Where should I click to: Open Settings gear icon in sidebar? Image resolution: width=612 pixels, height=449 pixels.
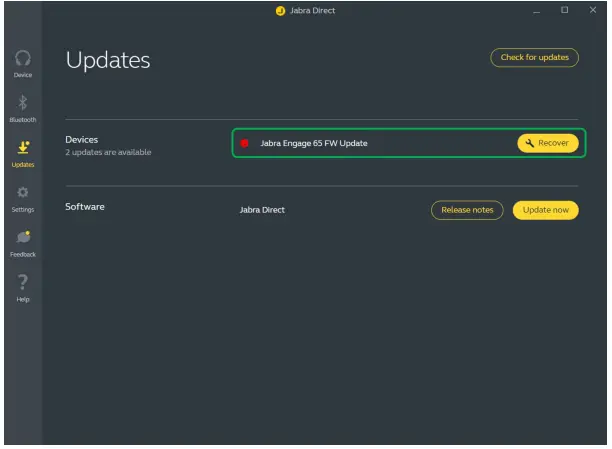point(23,192)
